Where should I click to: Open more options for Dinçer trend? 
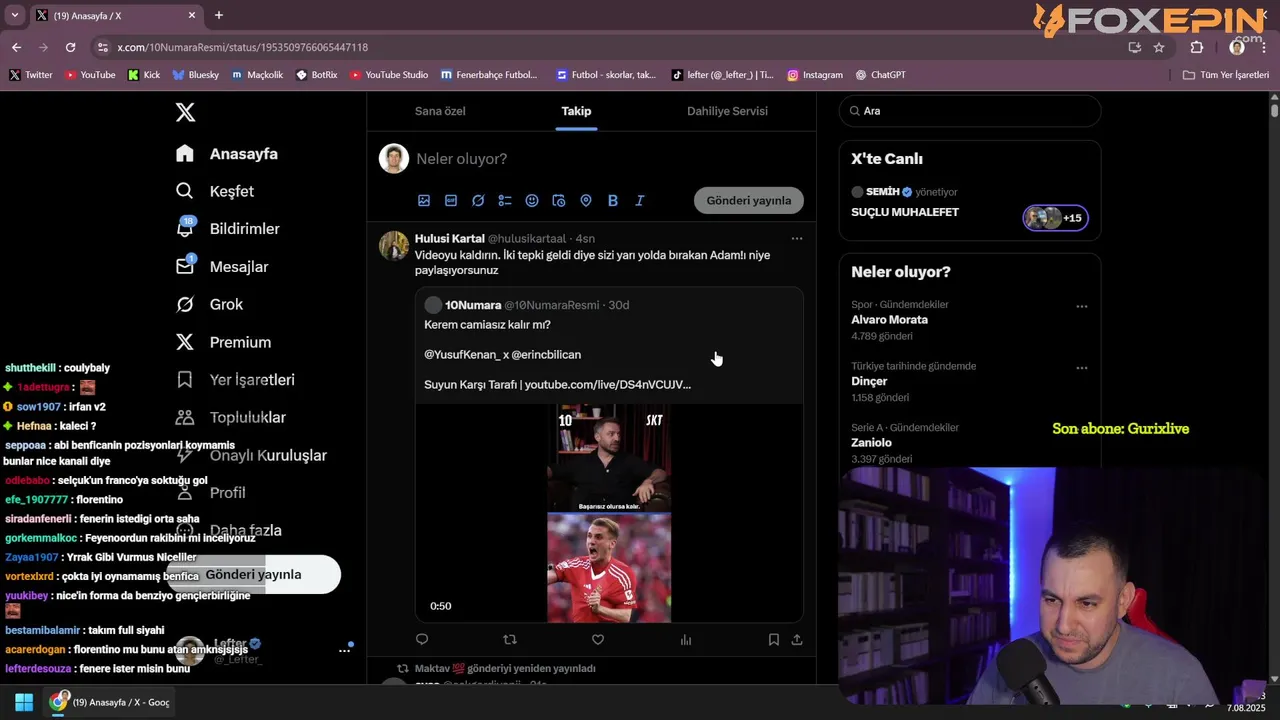click(x=1082, y=367)
